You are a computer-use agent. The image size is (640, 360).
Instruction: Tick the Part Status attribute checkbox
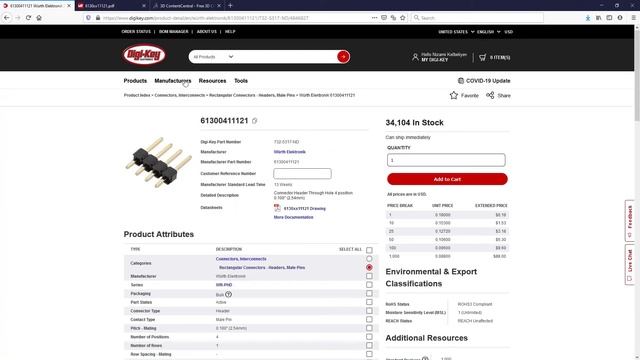(369, 302)
